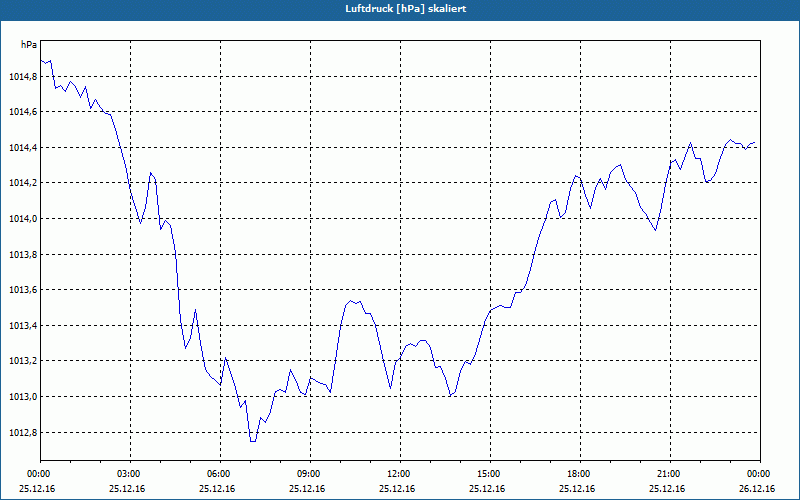
Task: Select the 1013,4 y-axis value
Action: [23, 326]
